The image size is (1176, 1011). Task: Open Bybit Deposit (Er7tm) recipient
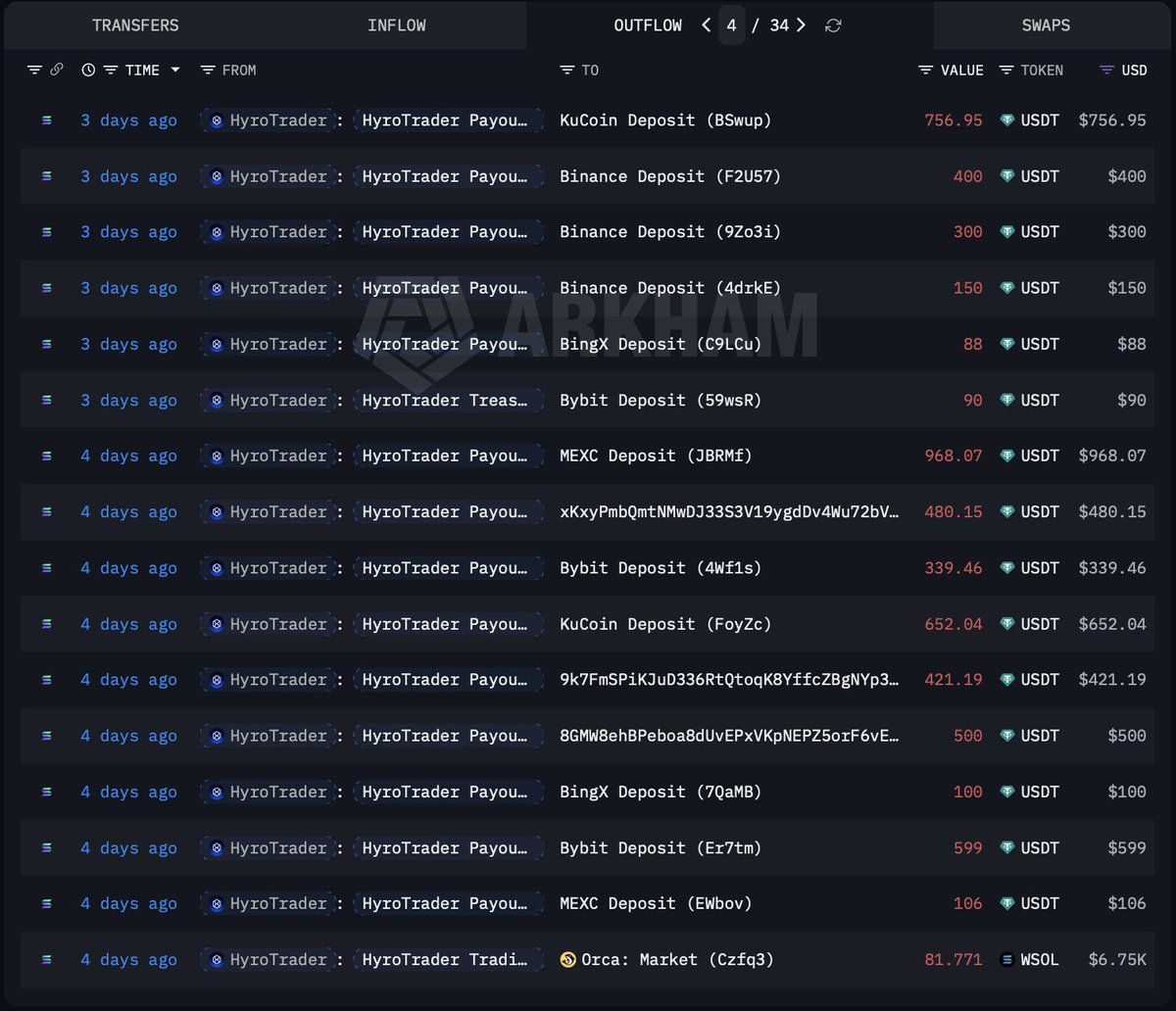[661, 847]
